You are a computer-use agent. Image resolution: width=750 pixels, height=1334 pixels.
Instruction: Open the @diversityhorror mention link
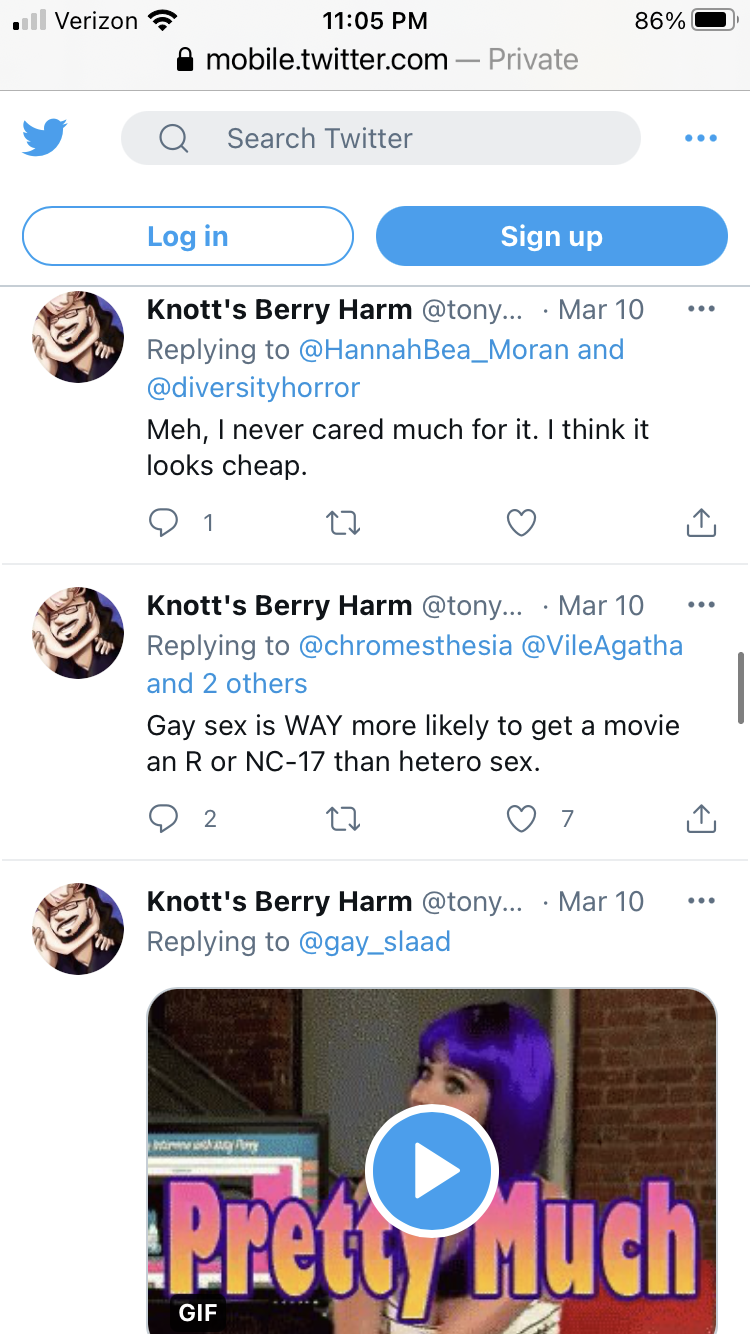coord(254,387)
